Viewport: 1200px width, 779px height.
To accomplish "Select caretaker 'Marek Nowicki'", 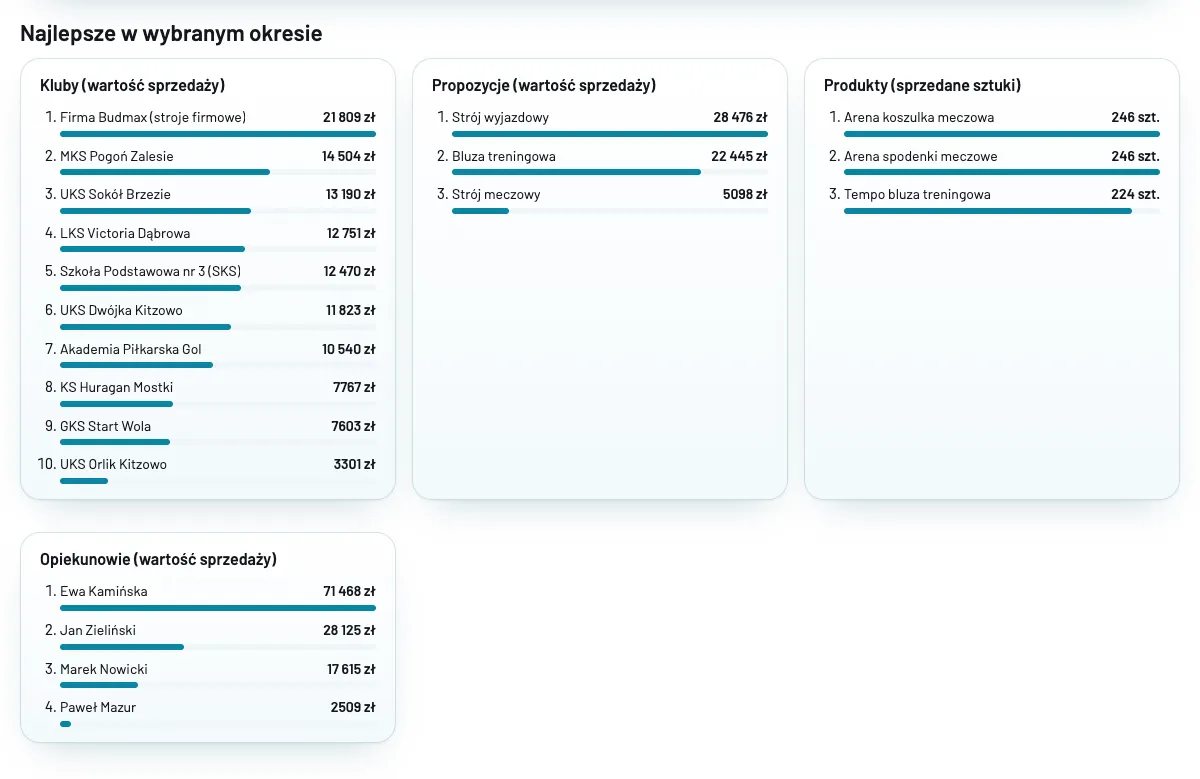I will [x=104, y=669].
